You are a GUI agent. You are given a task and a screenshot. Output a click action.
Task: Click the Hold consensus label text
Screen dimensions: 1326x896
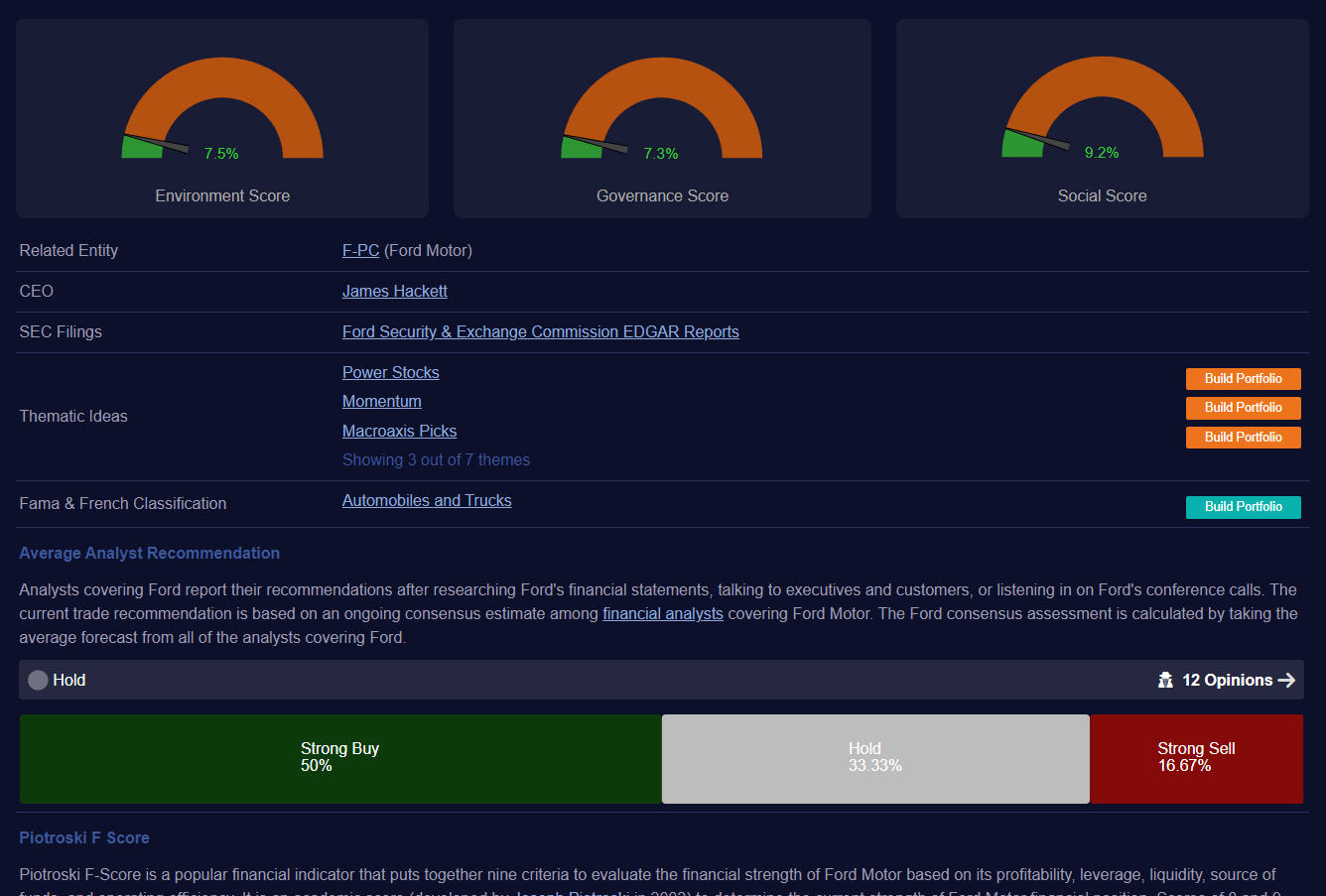(69, 681)
